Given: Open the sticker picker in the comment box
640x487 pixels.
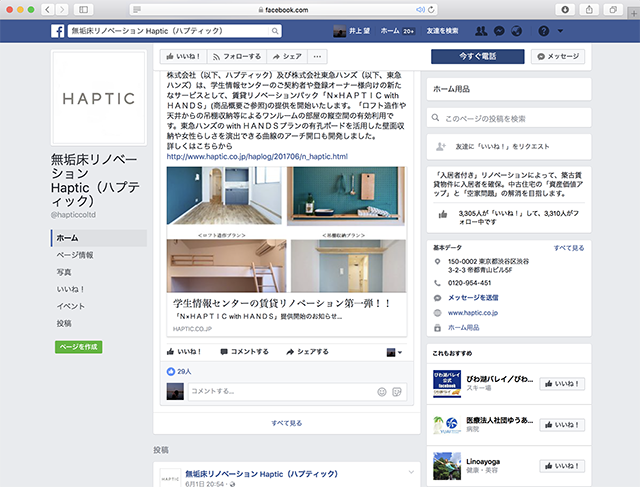Looking at the screenshot, I should (397, 392).
